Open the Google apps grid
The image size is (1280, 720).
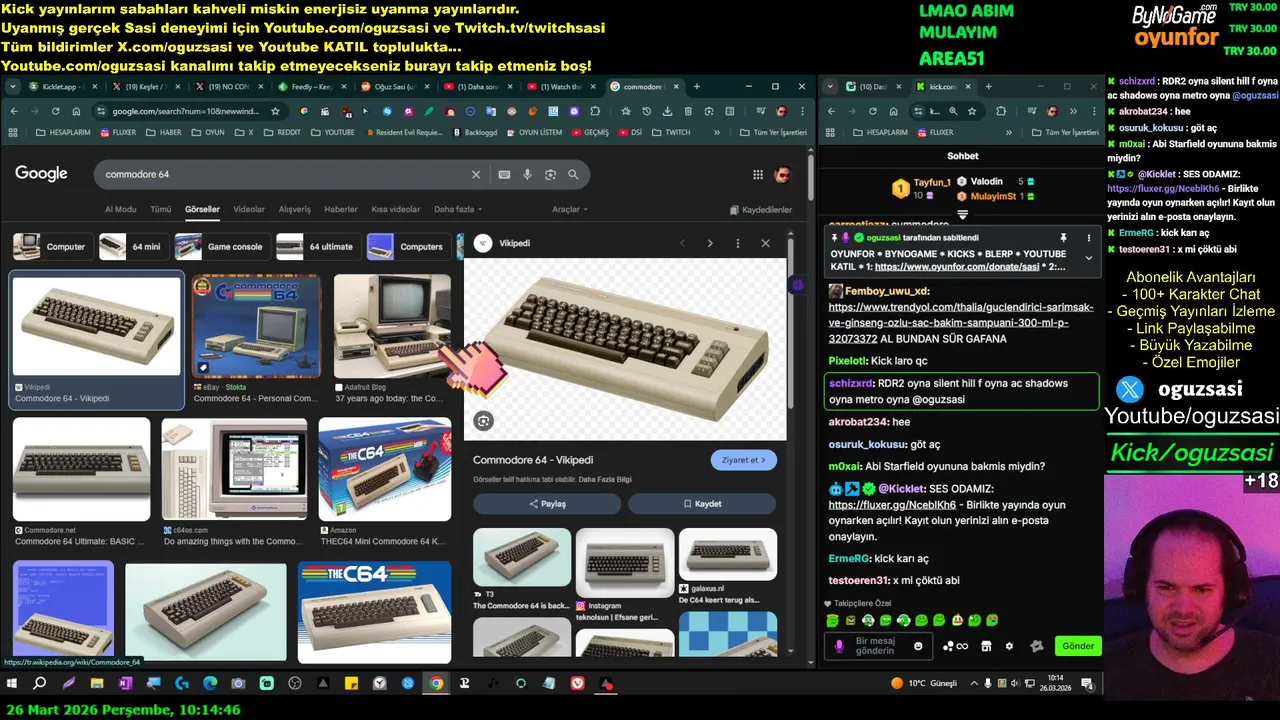(758, 175)
